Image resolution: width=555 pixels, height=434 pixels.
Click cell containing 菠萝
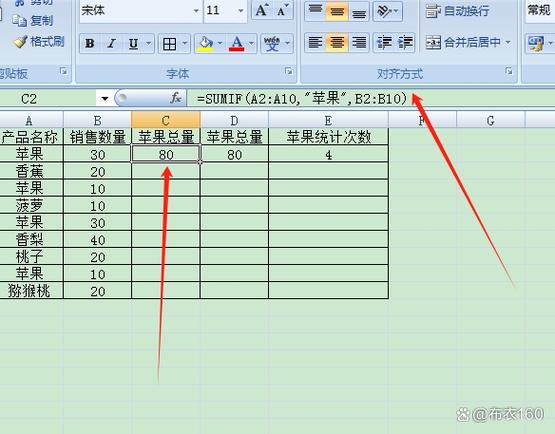coord(31,205)
